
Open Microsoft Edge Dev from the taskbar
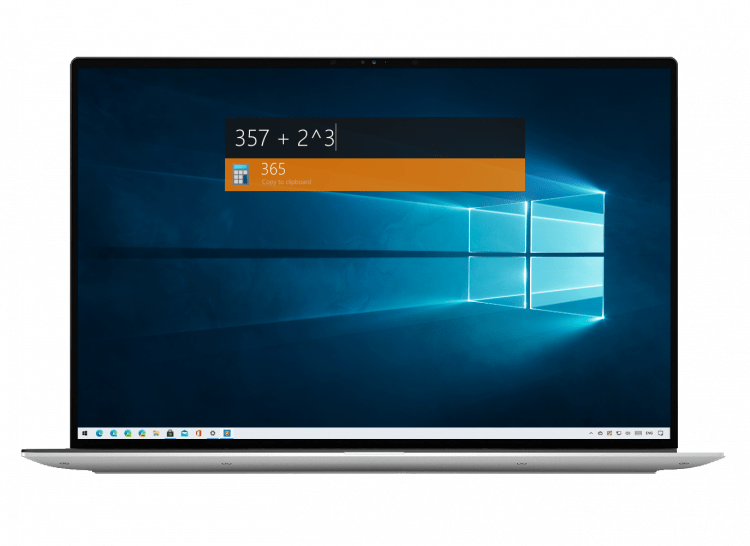128,433
